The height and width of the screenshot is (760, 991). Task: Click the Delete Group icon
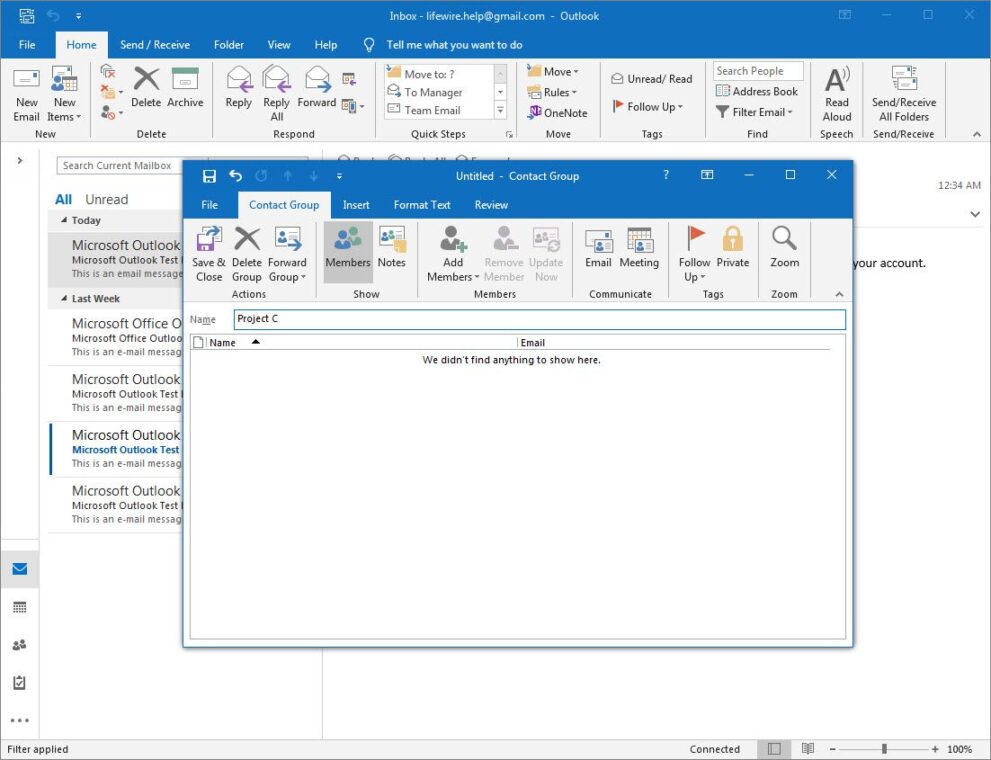point(246,254)
